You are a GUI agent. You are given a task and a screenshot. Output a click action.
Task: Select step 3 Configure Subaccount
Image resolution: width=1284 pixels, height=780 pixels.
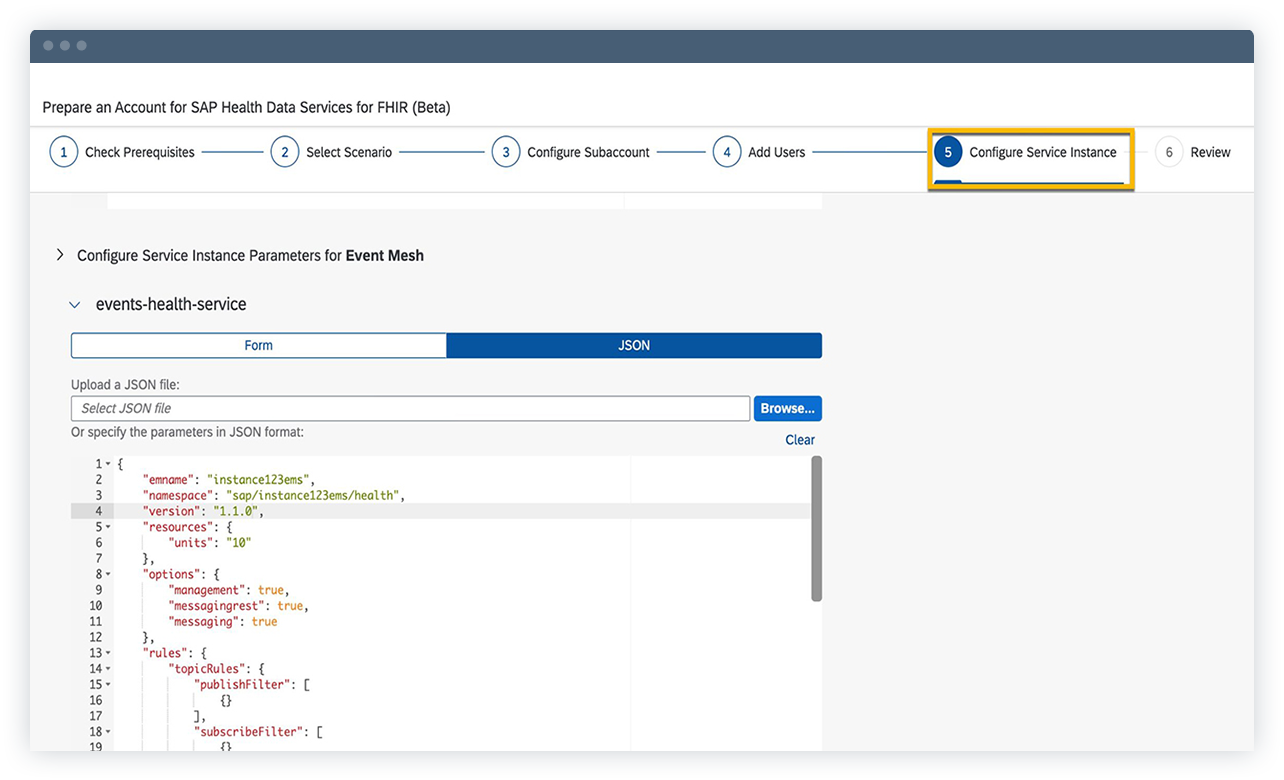click(505, 152)
